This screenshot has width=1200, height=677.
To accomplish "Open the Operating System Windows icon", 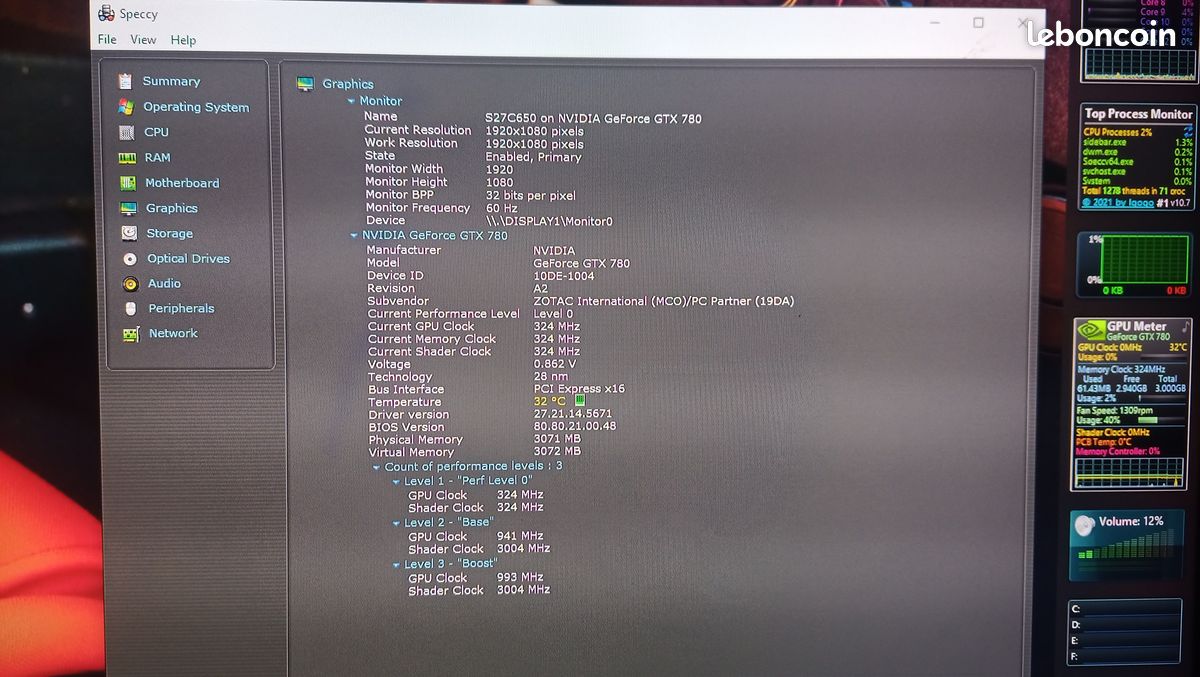I will (x=126, y=107).
